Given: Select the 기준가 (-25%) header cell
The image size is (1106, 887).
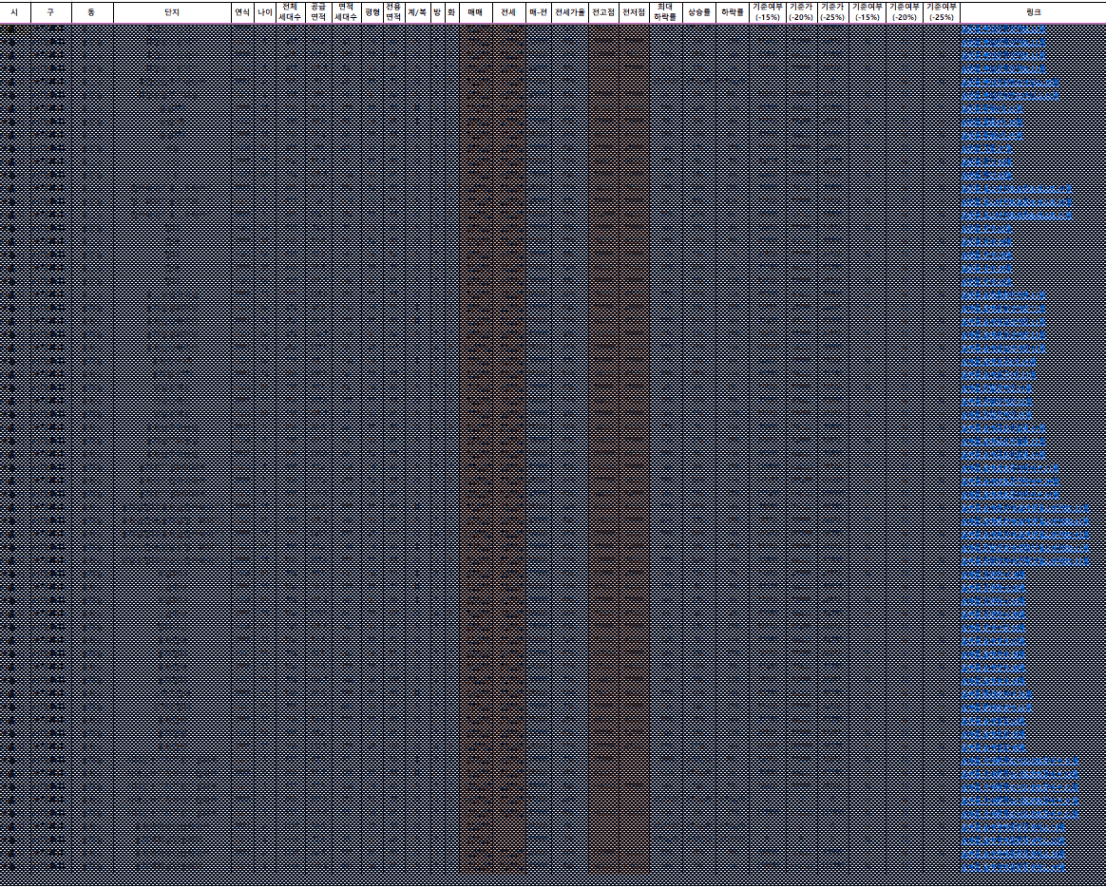Looking at the screenshot, I should coord(833,12).
